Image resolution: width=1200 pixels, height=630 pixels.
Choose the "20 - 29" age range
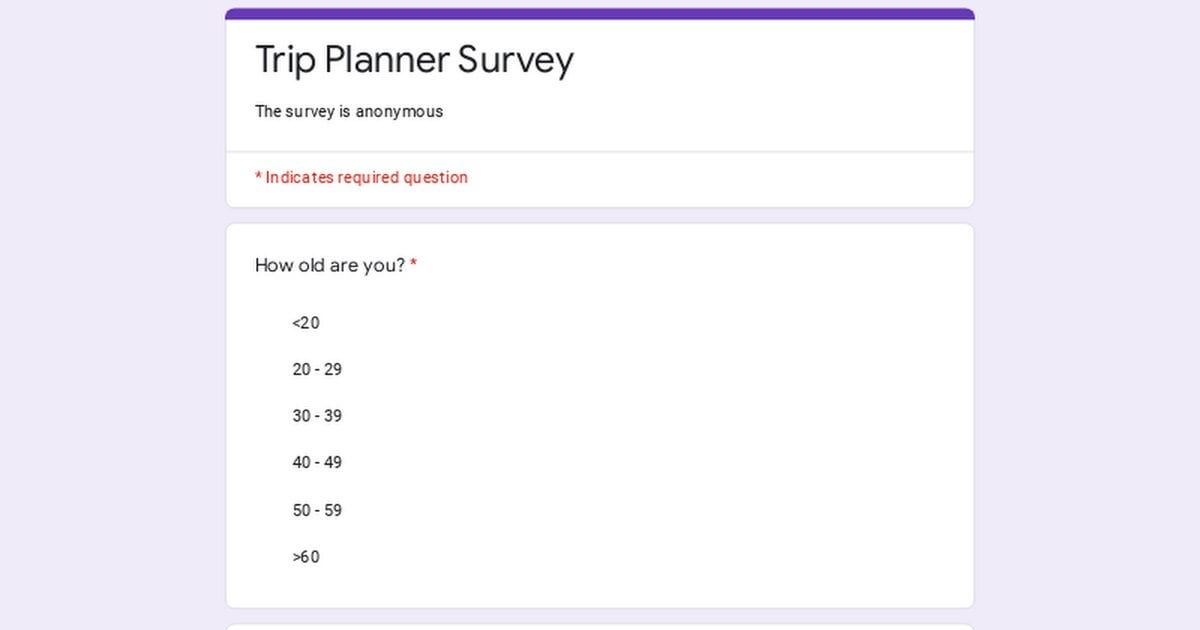317,370
